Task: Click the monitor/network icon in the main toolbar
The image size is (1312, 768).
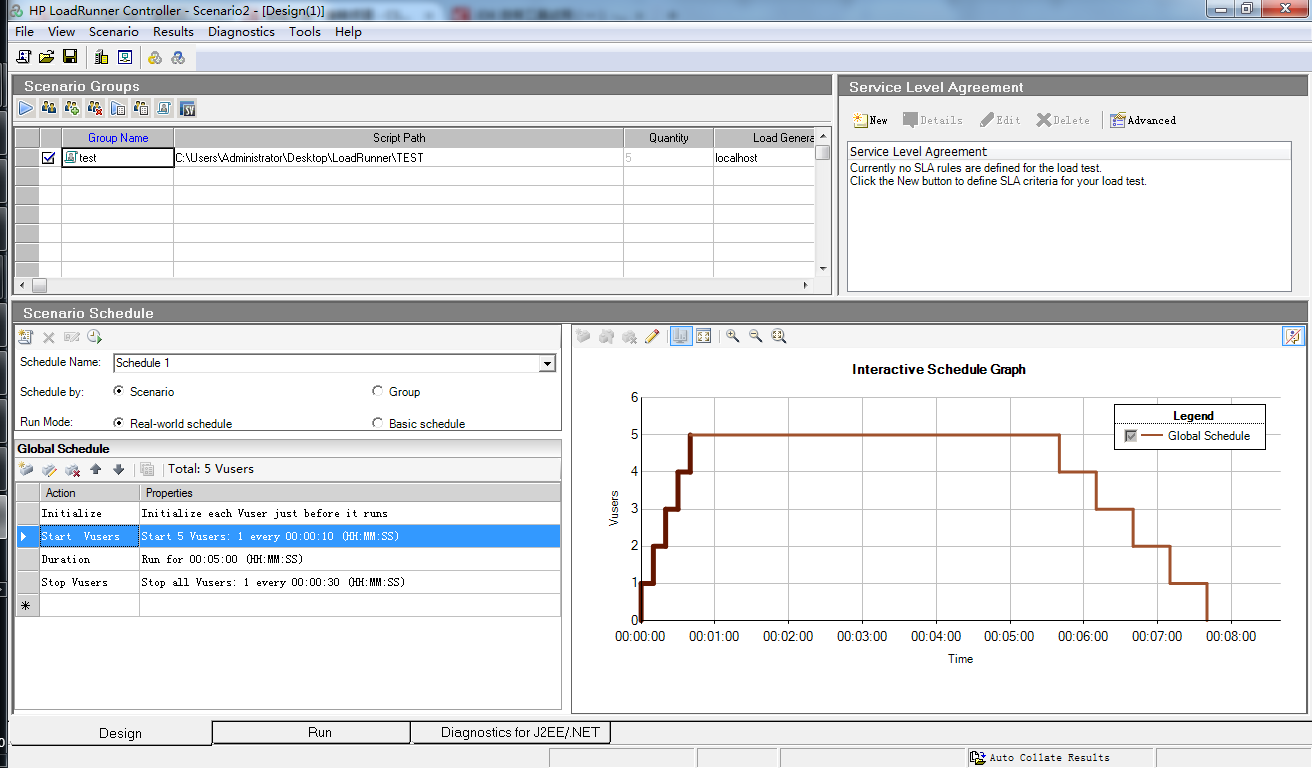Action: [x=125, y=57]
